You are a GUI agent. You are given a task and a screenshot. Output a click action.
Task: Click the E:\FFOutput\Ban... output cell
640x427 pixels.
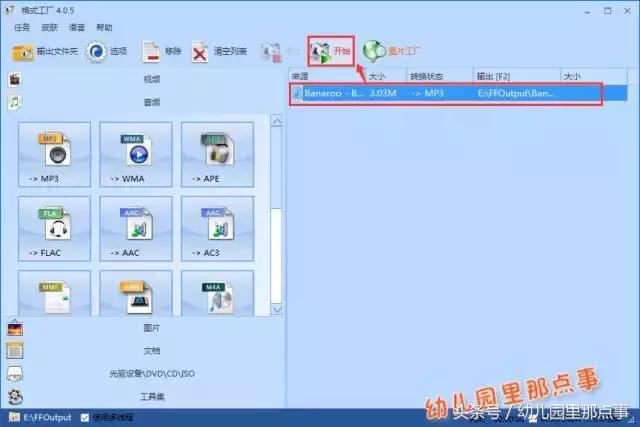(x=516, y=93)
